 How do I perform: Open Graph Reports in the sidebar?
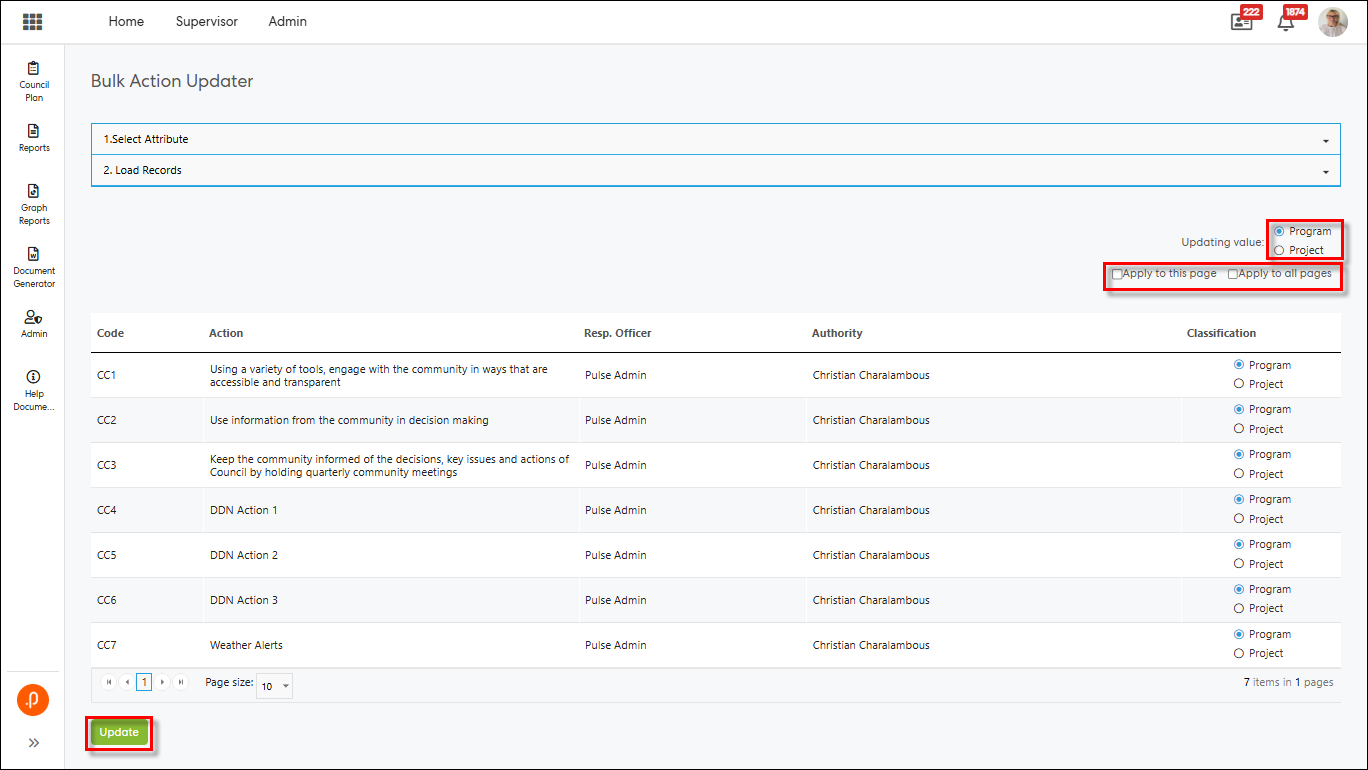coord(34,203)
